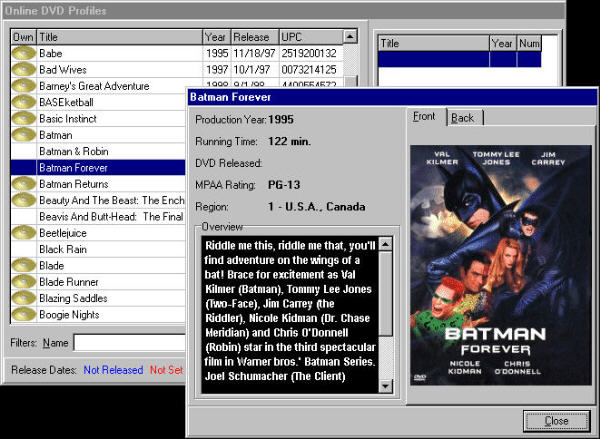Click the Not Released legend label

click(113, 370)
